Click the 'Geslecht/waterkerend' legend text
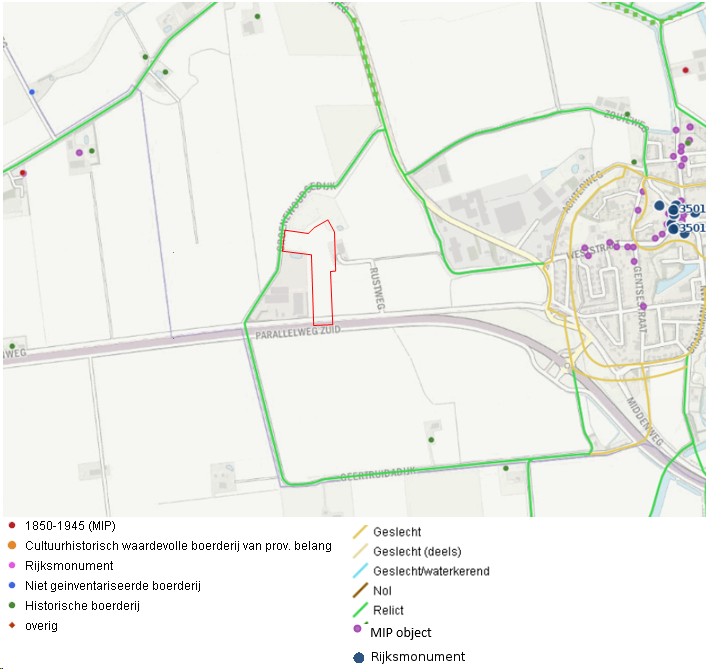Viewport: 707px width, 669px height. tap(431, 571)
